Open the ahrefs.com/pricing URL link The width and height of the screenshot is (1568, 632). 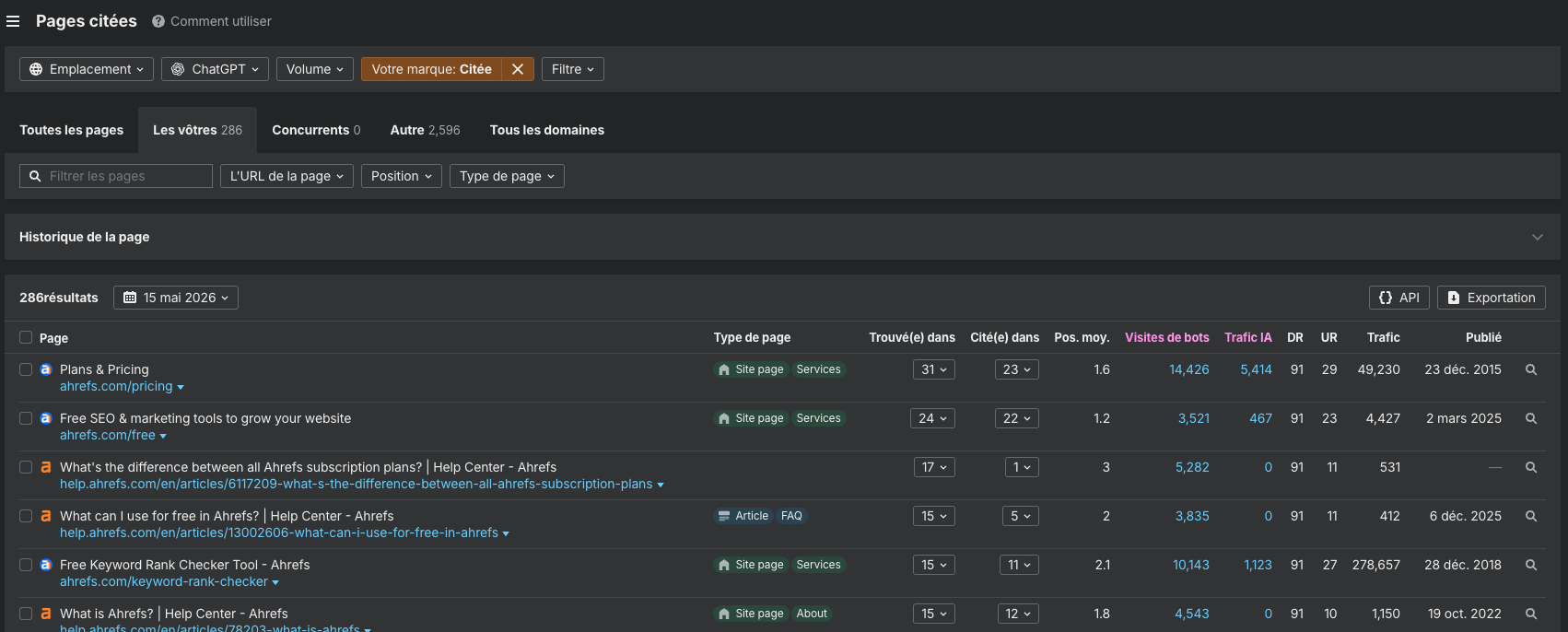coord(116,386)
